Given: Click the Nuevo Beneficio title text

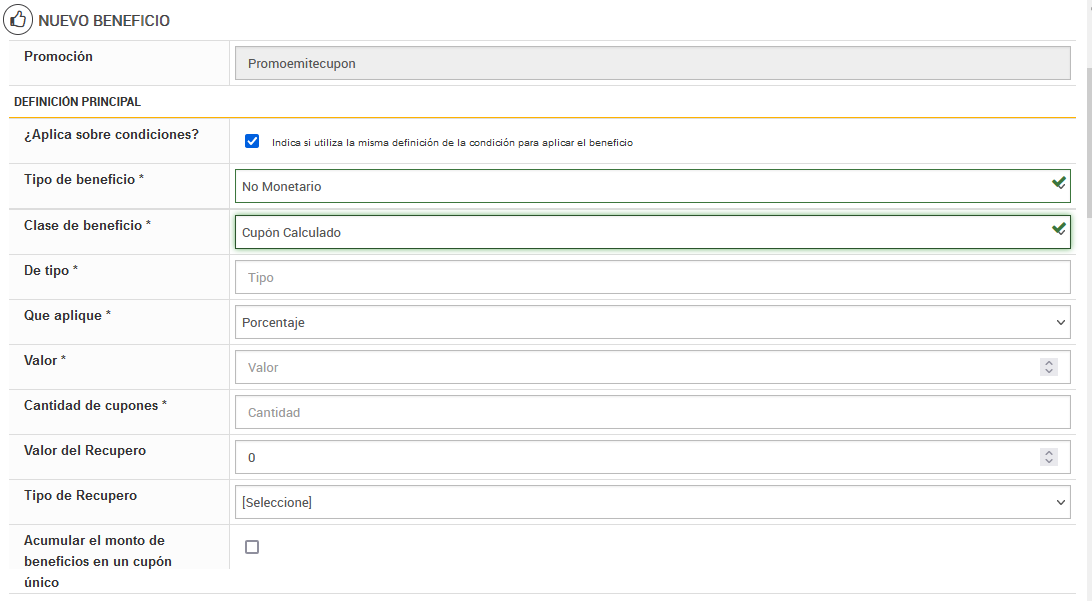Looking at the screenshot, I should 104,21.
